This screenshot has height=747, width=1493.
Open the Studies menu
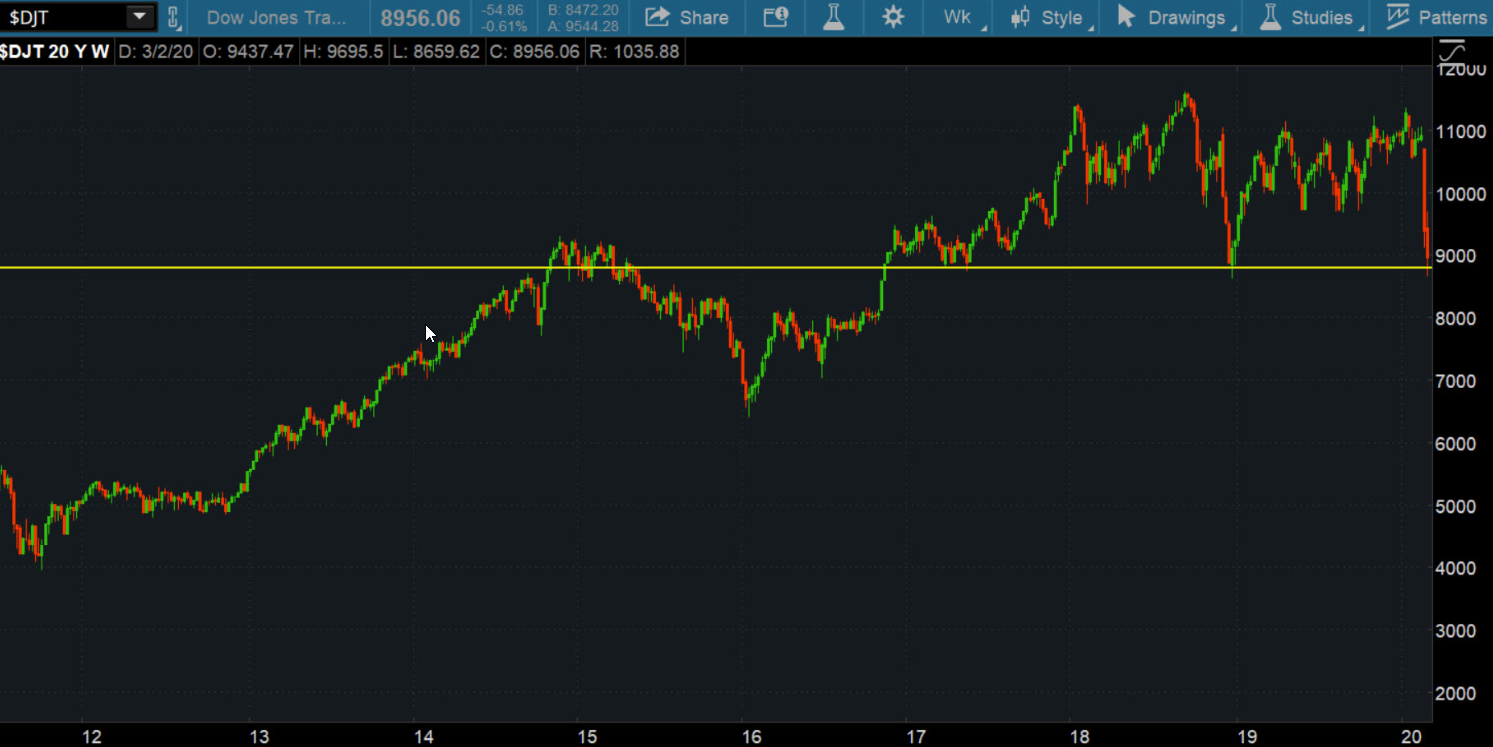(x=1309, y=17)
